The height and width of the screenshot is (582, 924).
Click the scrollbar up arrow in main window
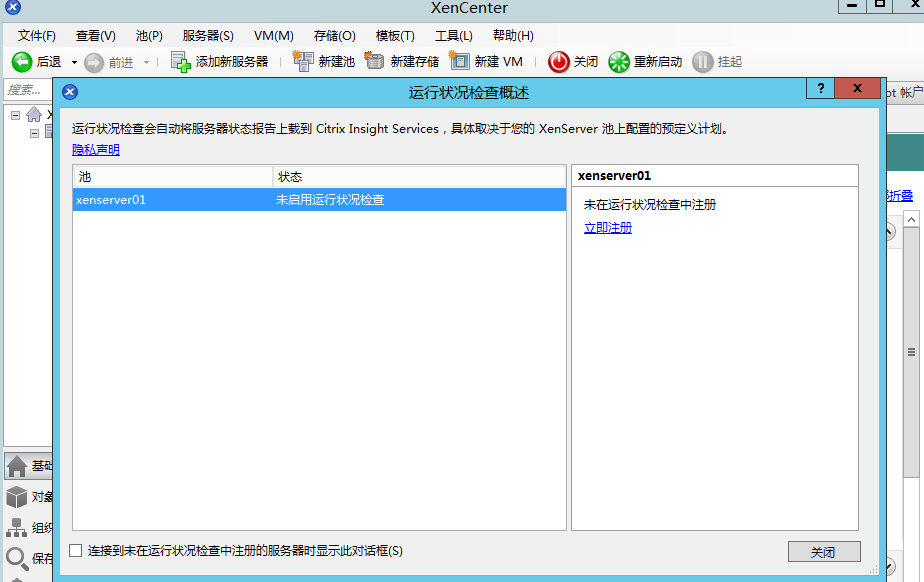pos(911,220)
